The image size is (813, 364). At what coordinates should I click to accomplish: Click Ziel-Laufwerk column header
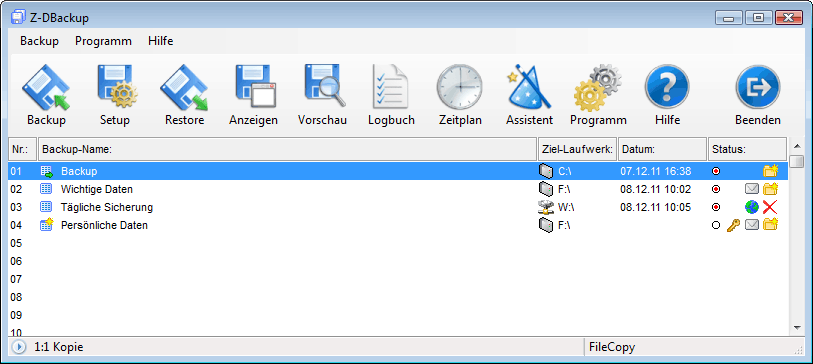(x=578, y=149)
